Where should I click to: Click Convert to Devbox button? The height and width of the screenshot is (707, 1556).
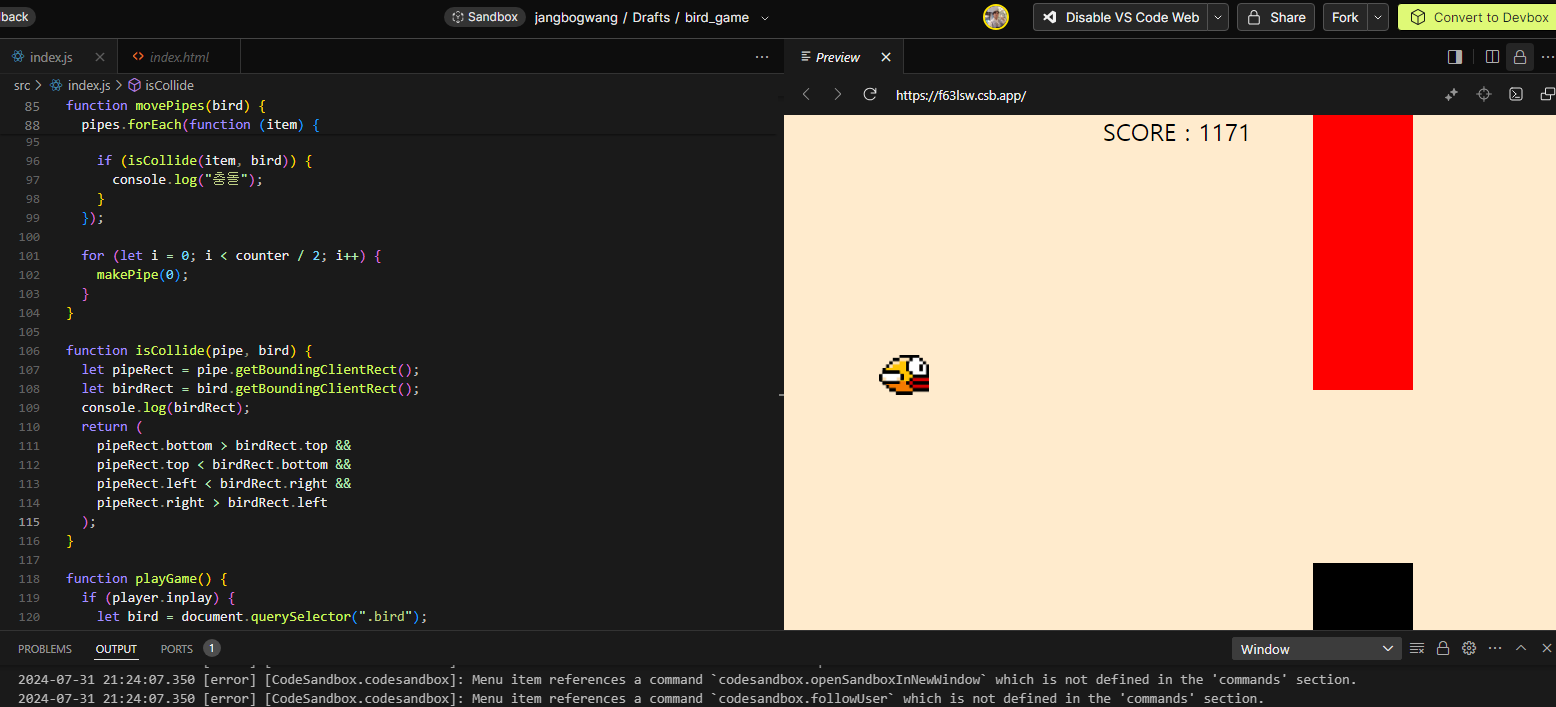[1477, 17]
